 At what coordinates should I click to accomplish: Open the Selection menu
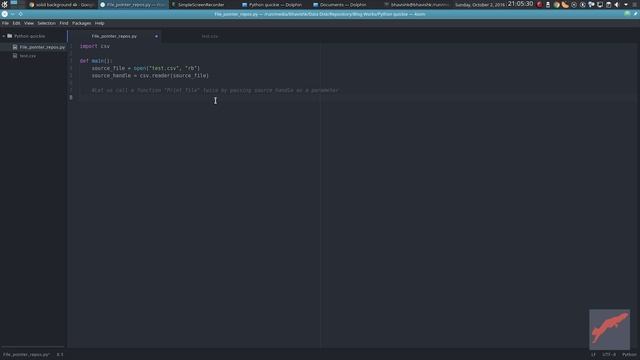tap(47, 23)
